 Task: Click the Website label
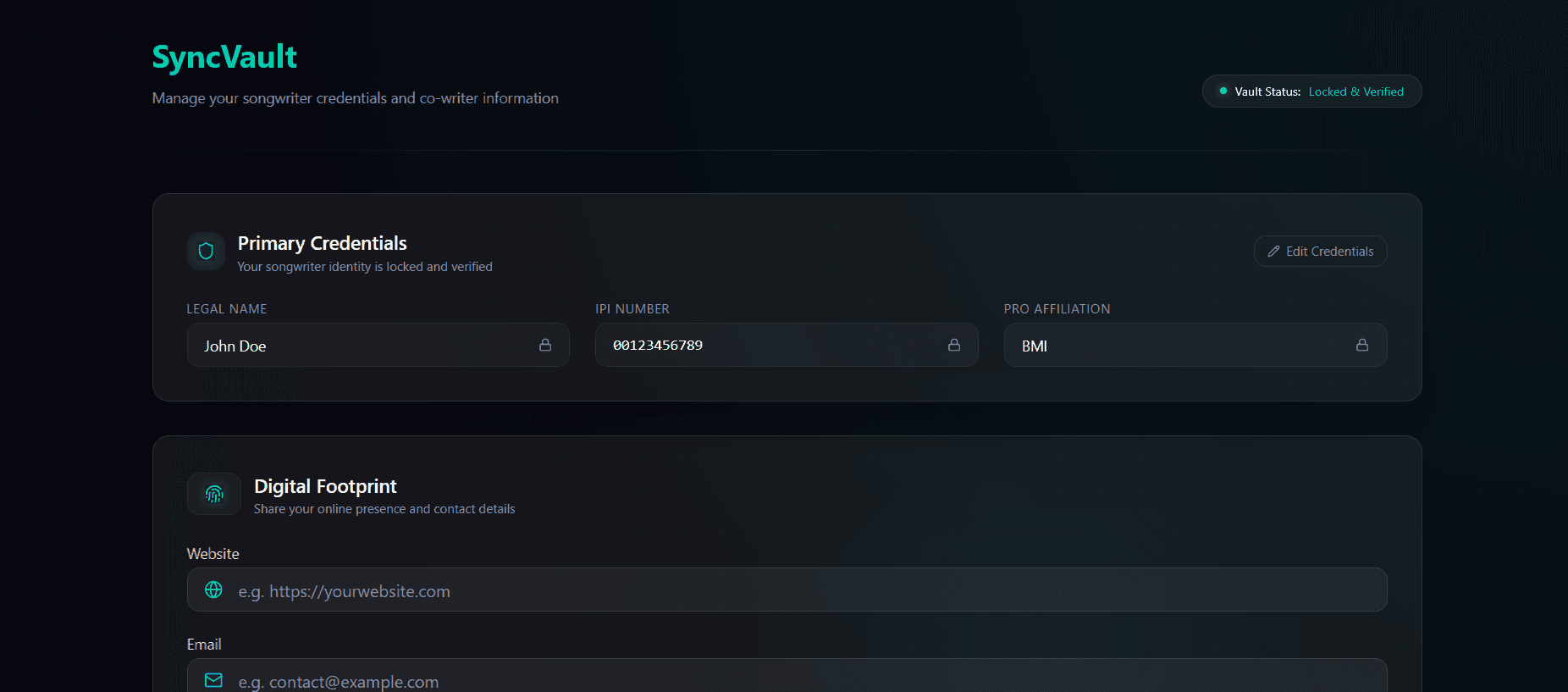point(213,554)
